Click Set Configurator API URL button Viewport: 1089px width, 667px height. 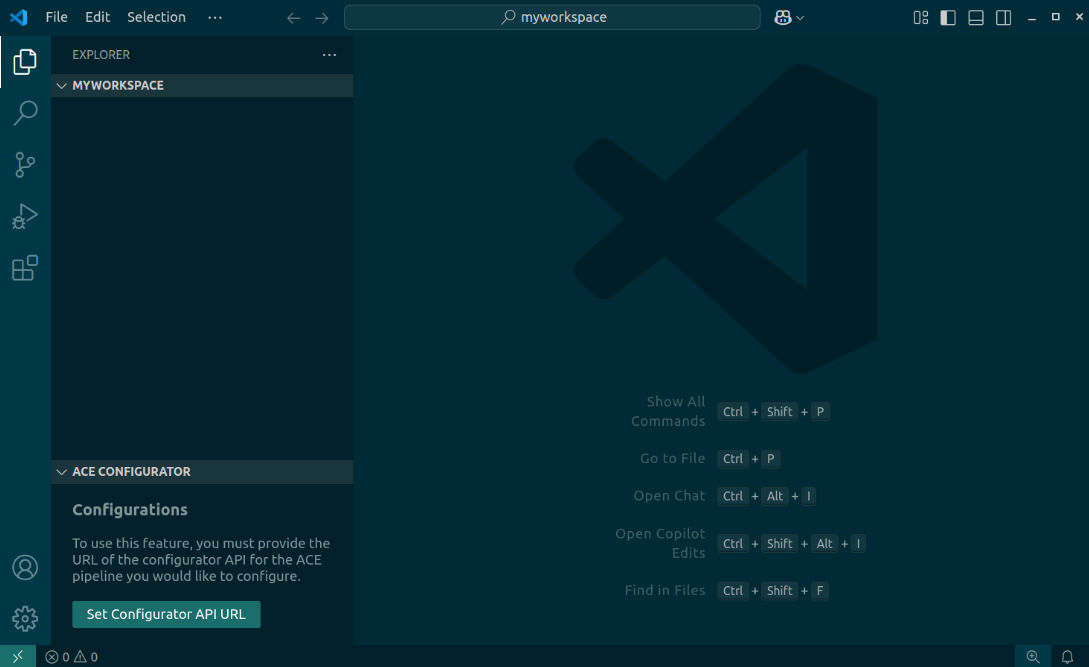[166, 614]
